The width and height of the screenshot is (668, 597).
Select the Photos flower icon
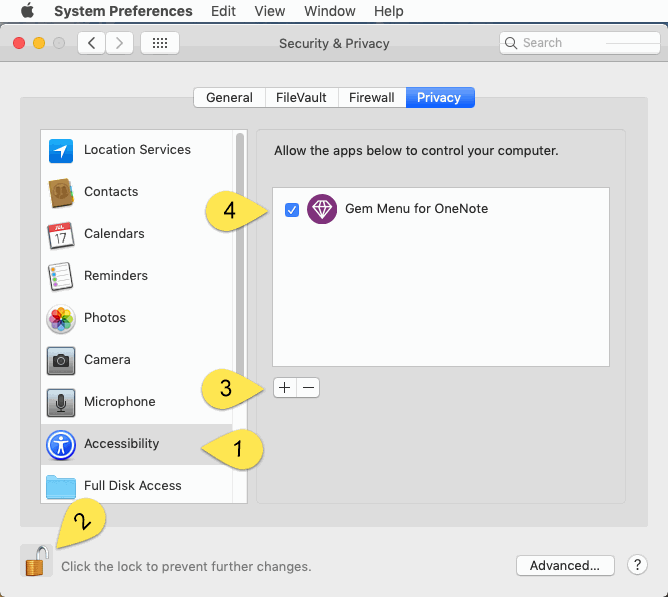coord(61,319)
